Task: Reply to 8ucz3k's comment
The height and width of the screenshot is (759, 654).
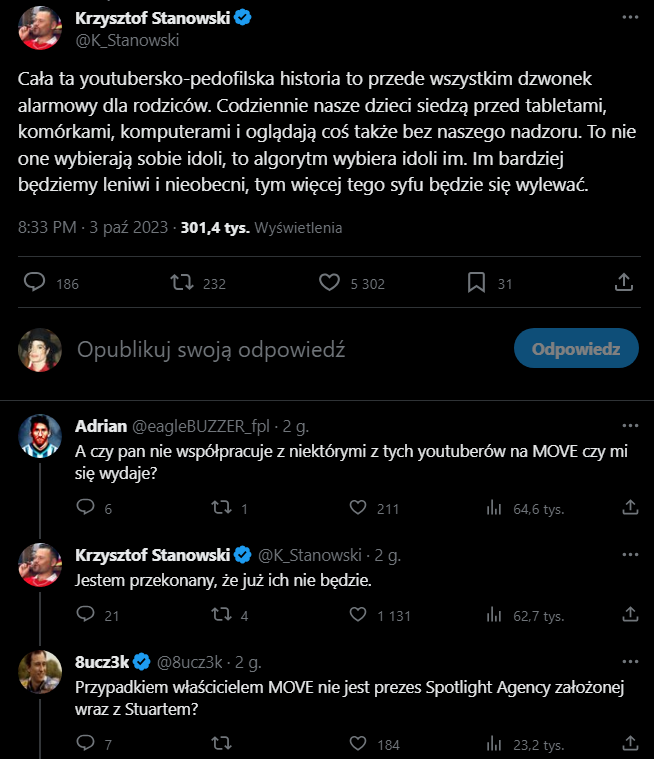Action: [85, 745]
